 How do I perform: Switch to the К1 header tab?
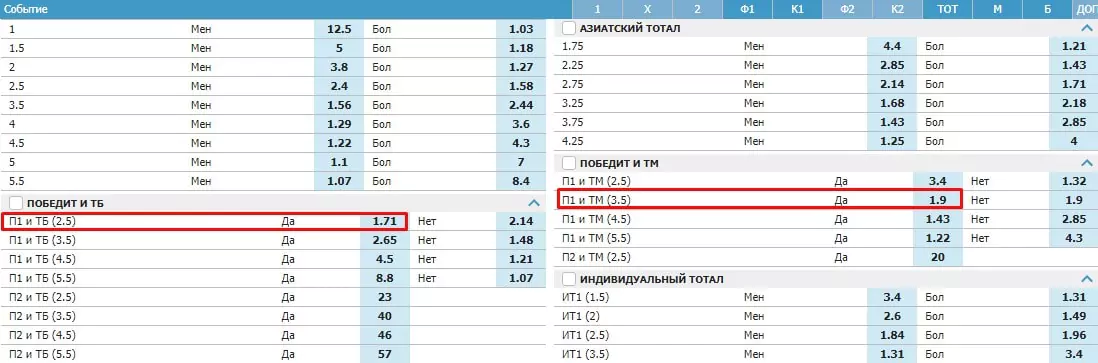click(798, 9)
